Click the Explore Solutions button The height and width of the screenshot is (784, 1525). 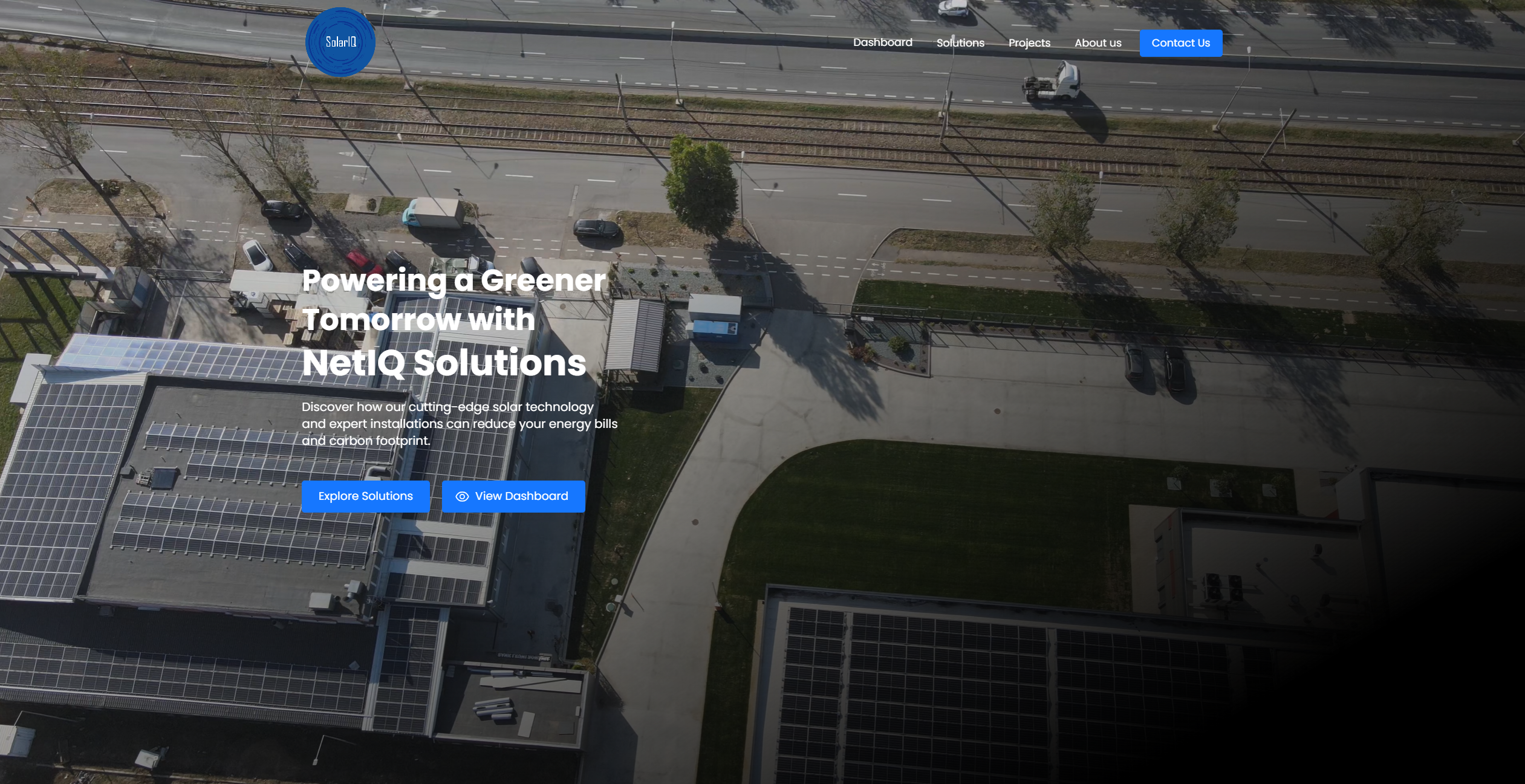click(365, 496)
